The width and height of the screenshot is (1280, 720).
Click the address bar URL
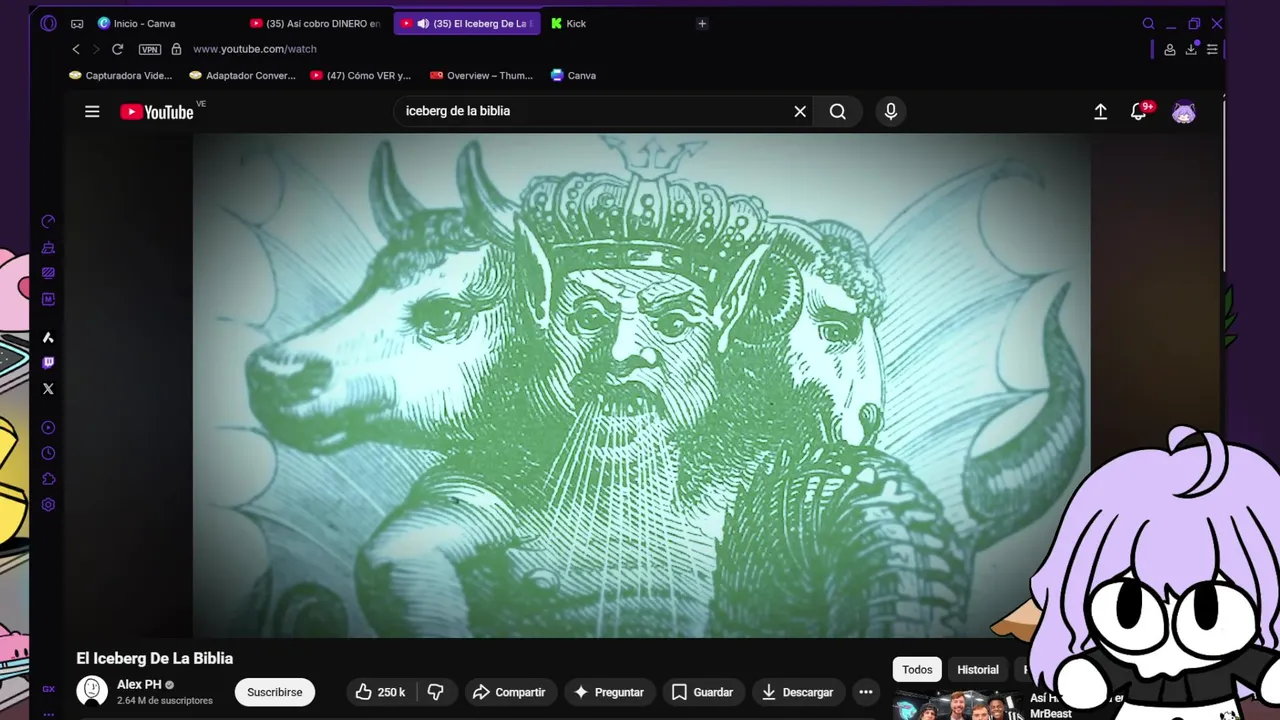(255, 49)
